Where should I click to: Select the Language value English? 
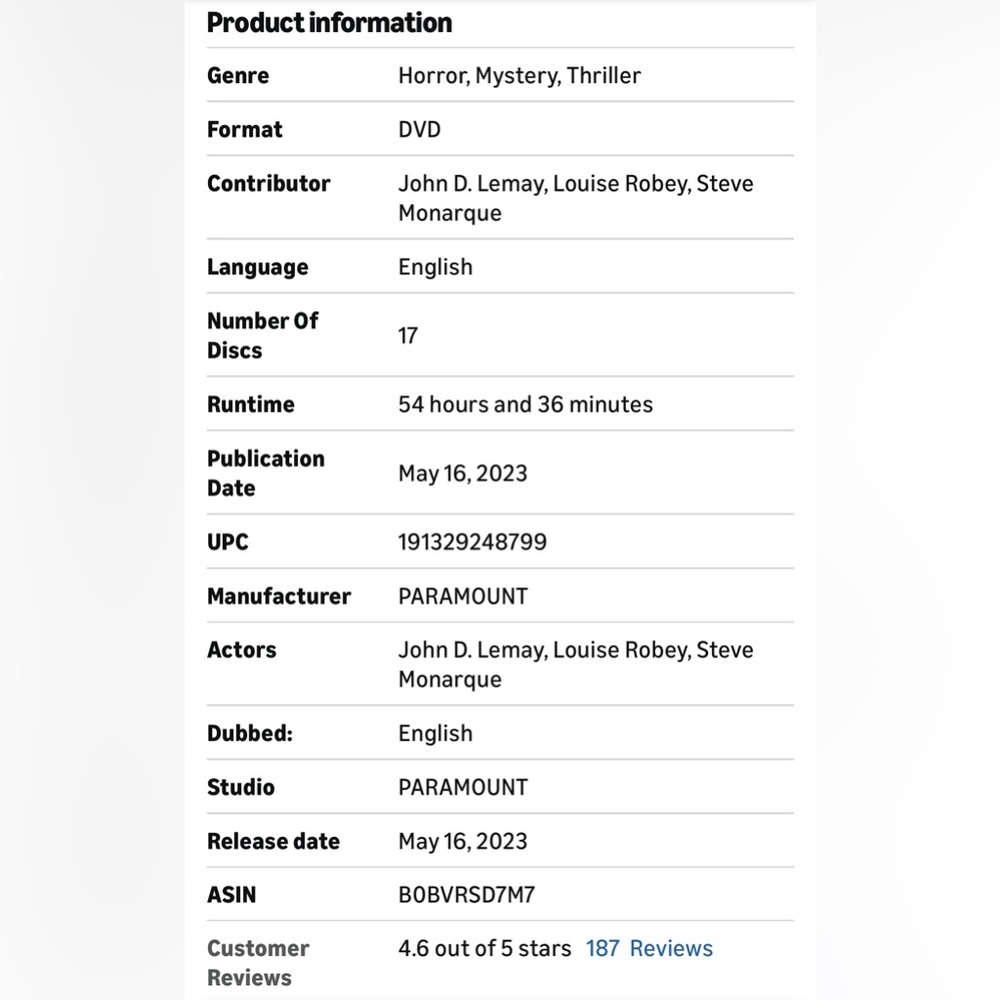click(x=435, y=267)
